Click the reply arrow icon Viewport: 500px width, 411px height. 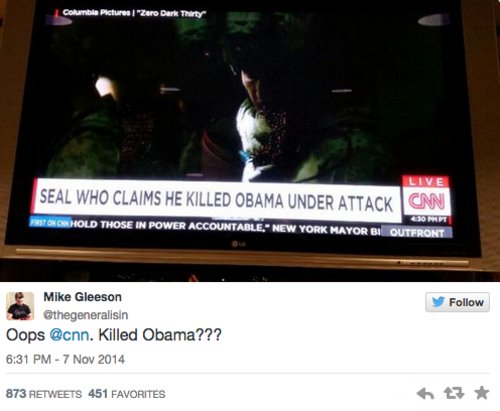(425, 393)
